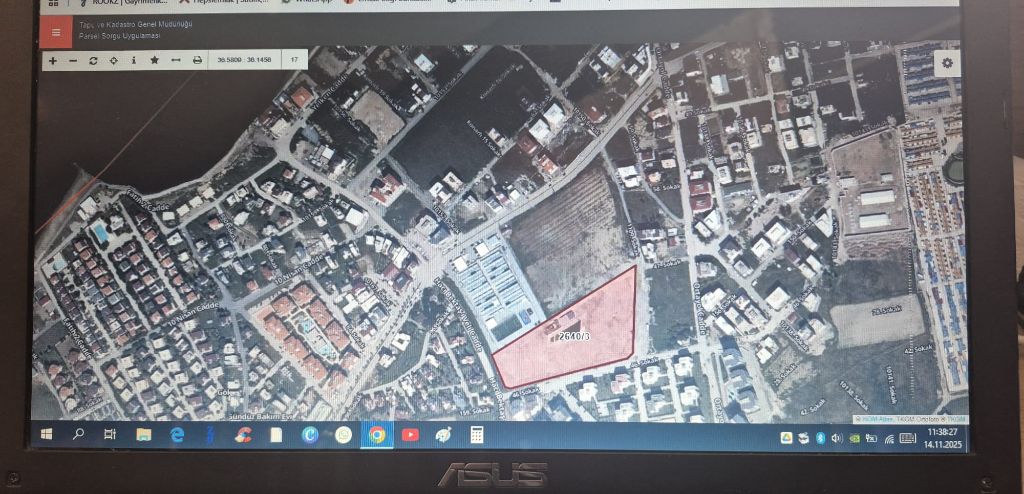This screenshot has width=1024, height=494.
Task: Print the map via printer icon
Action: pos(197,61)
